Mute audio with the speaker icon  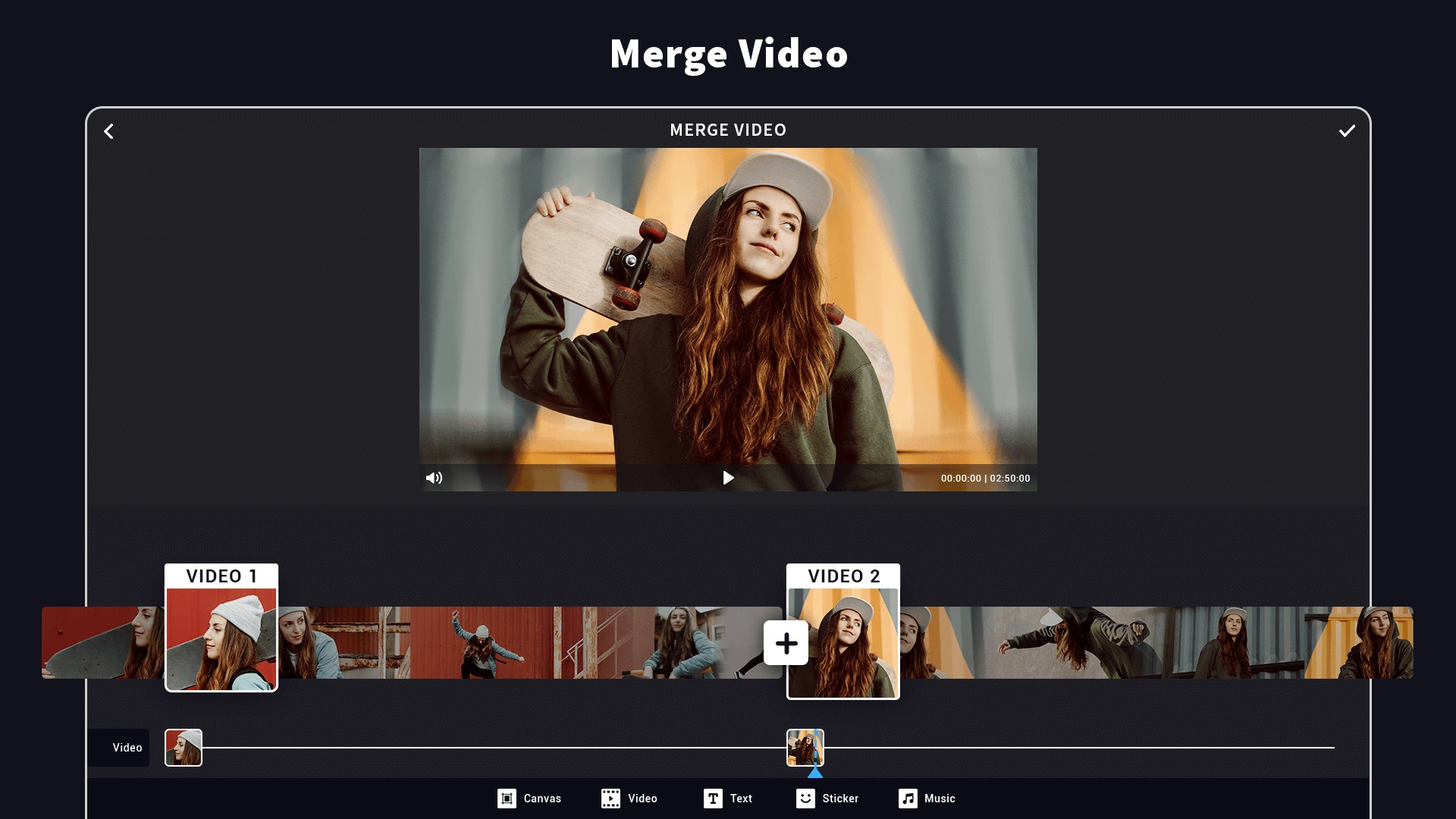(x=434, y=478)
